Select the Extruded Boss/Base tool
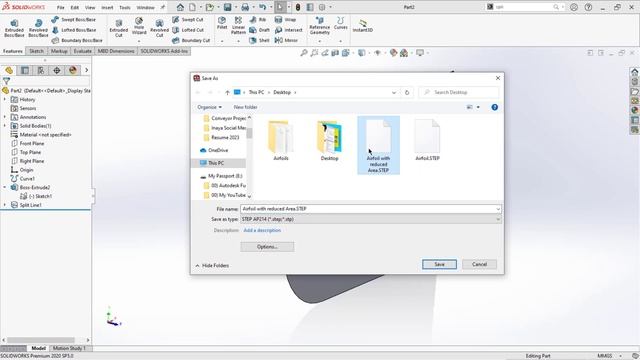The image size is (640, 360). pos(14,28)
